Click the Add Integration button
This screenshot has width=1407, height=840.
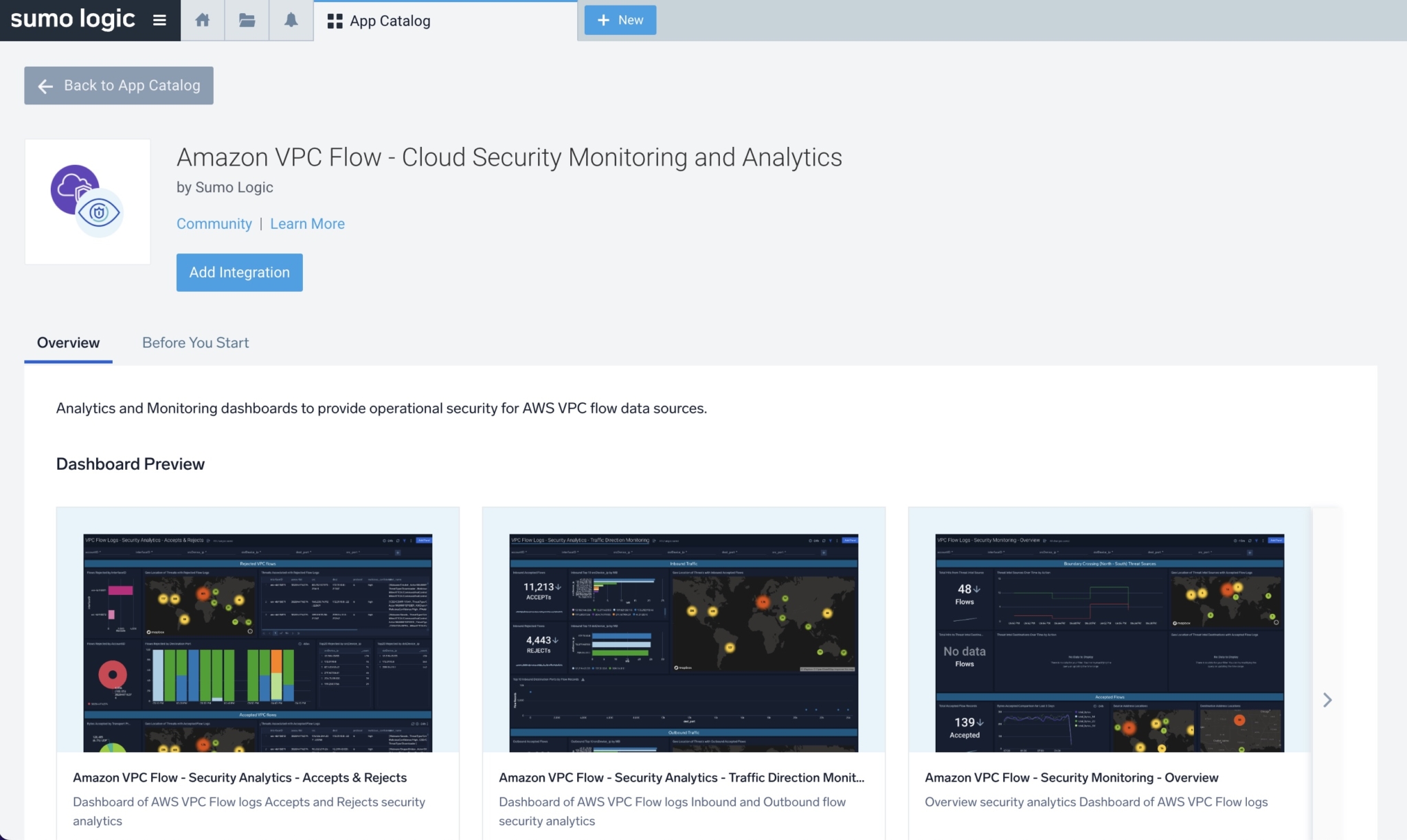pyautogui.click(x=239, y=273)
